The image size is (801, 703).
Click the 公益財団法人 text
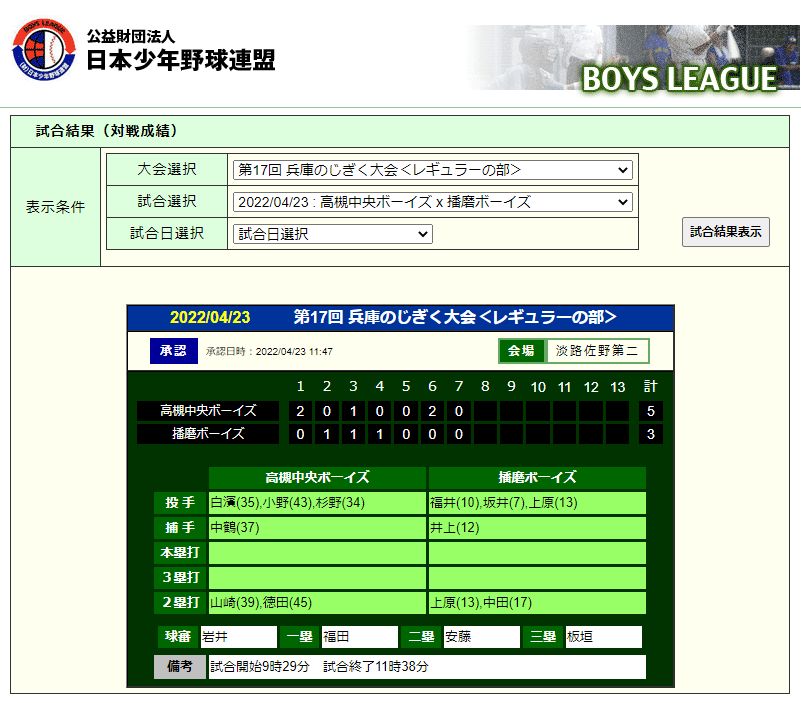click(131, 36)
